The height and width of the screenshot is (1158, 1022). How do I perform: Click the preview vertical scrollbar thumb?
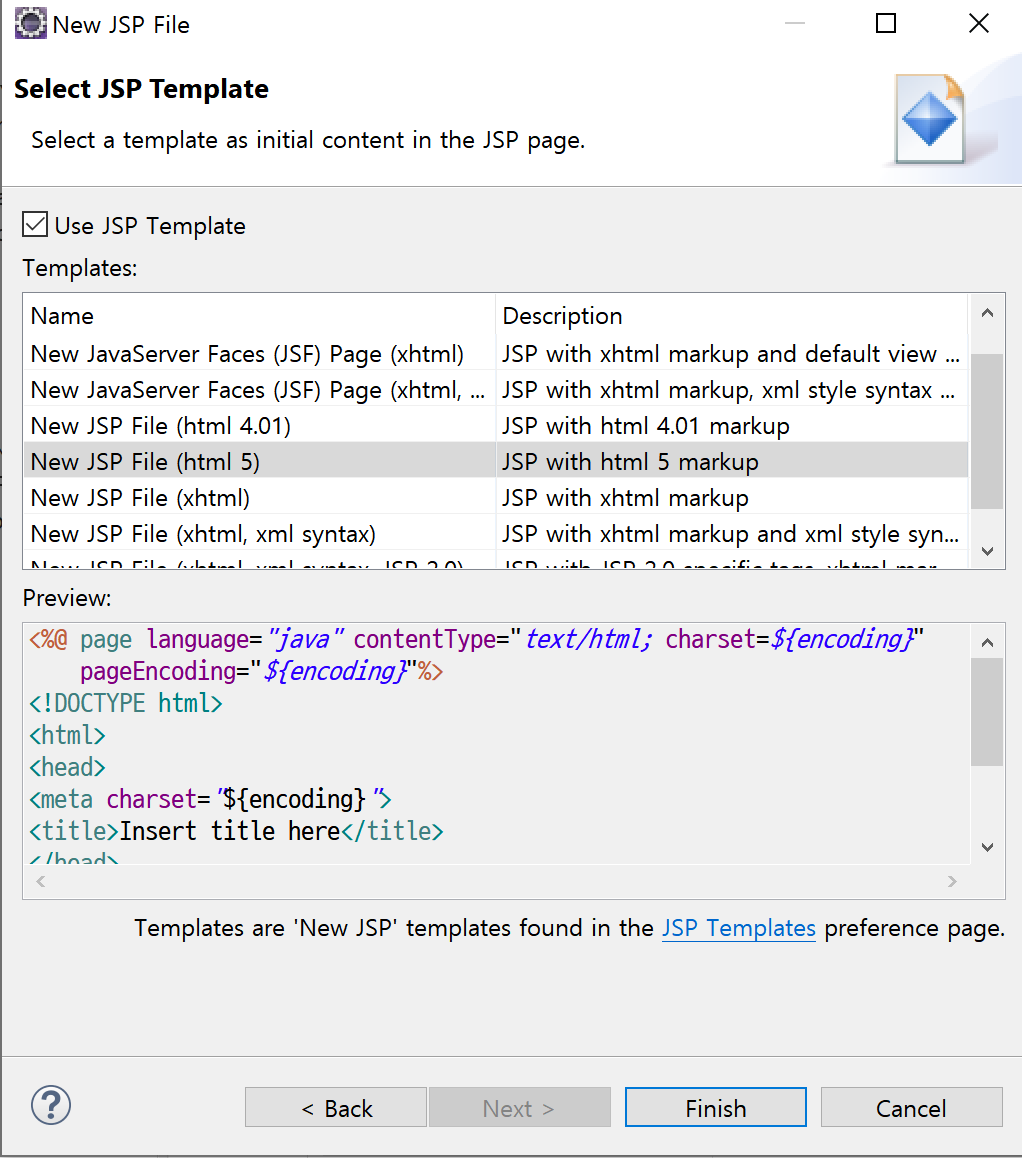[987, 712]
